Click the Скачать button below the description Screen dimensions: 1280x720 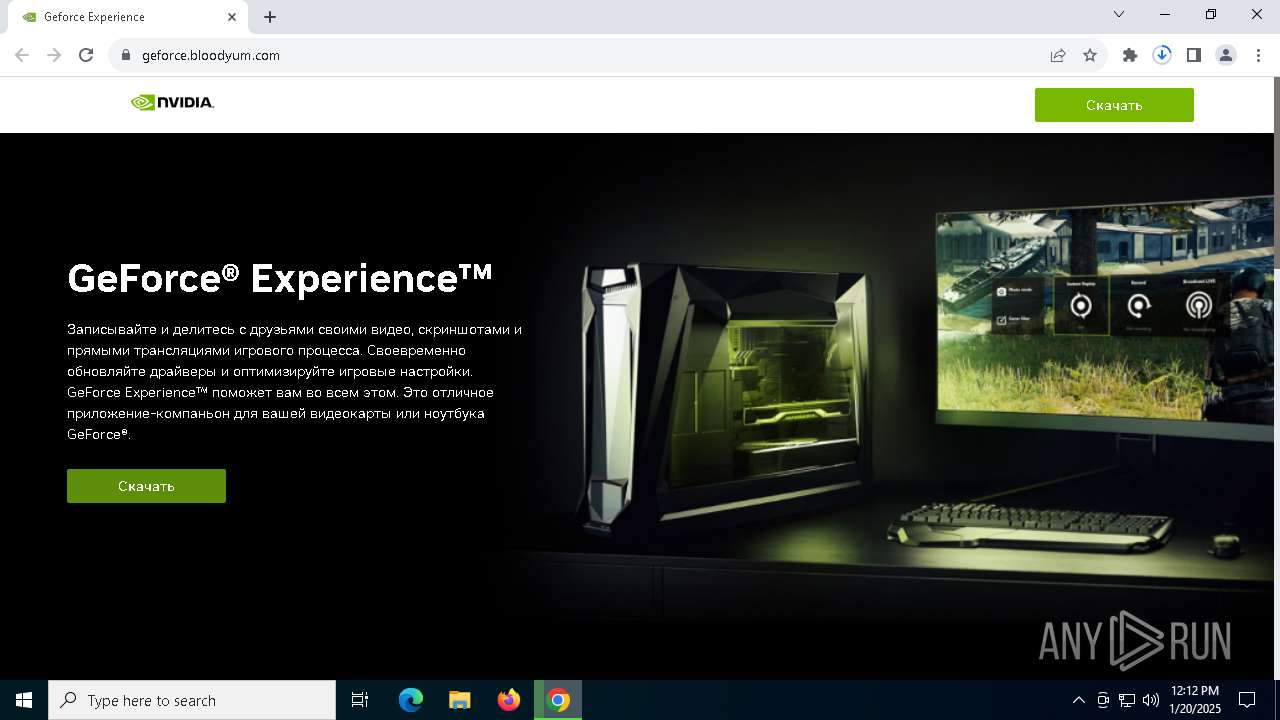(x=146, y=486)
